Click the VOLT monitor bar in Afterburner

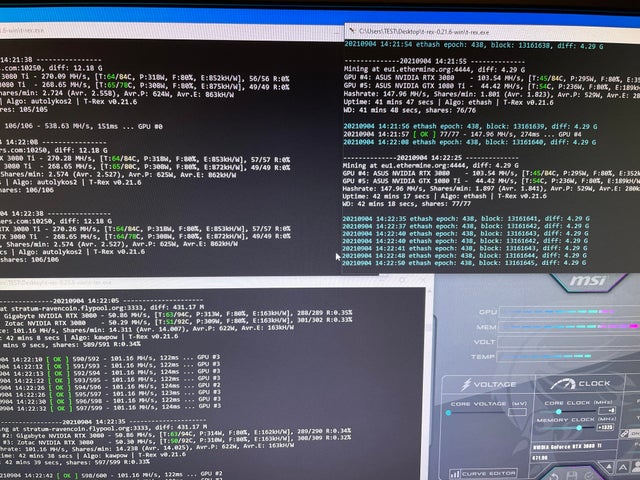click(569, 342)
